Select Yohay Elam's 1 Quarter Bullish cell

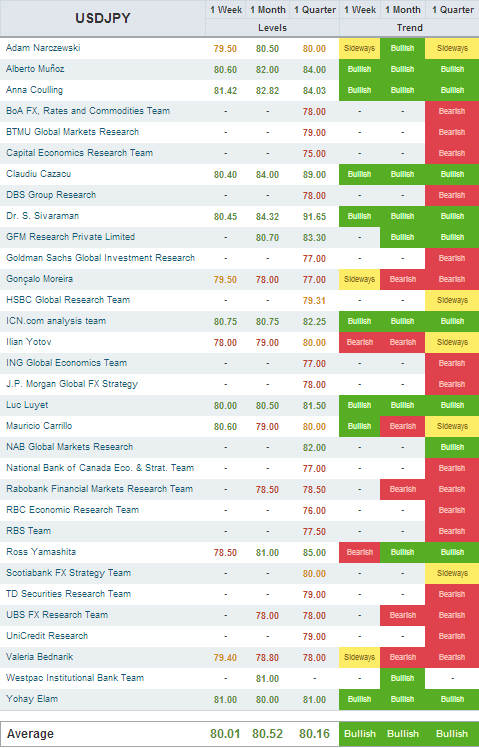coord(452,699)
